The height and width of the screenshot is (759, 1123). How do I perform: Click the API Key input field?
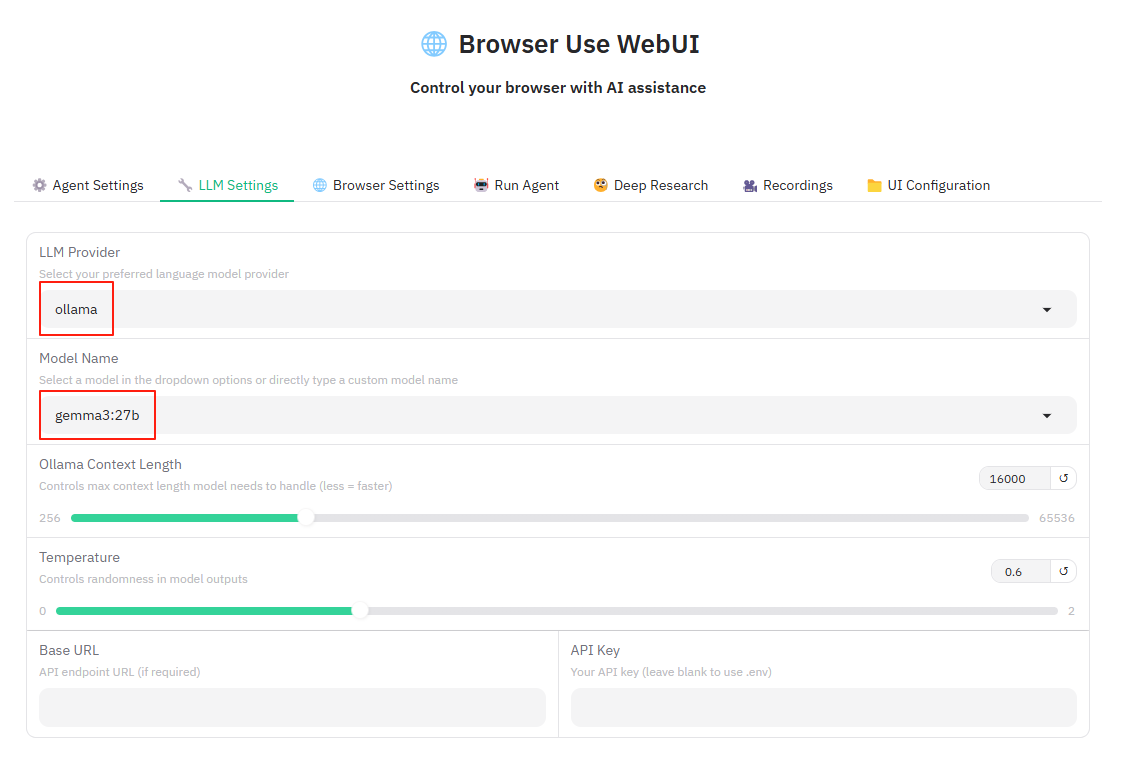823,707
